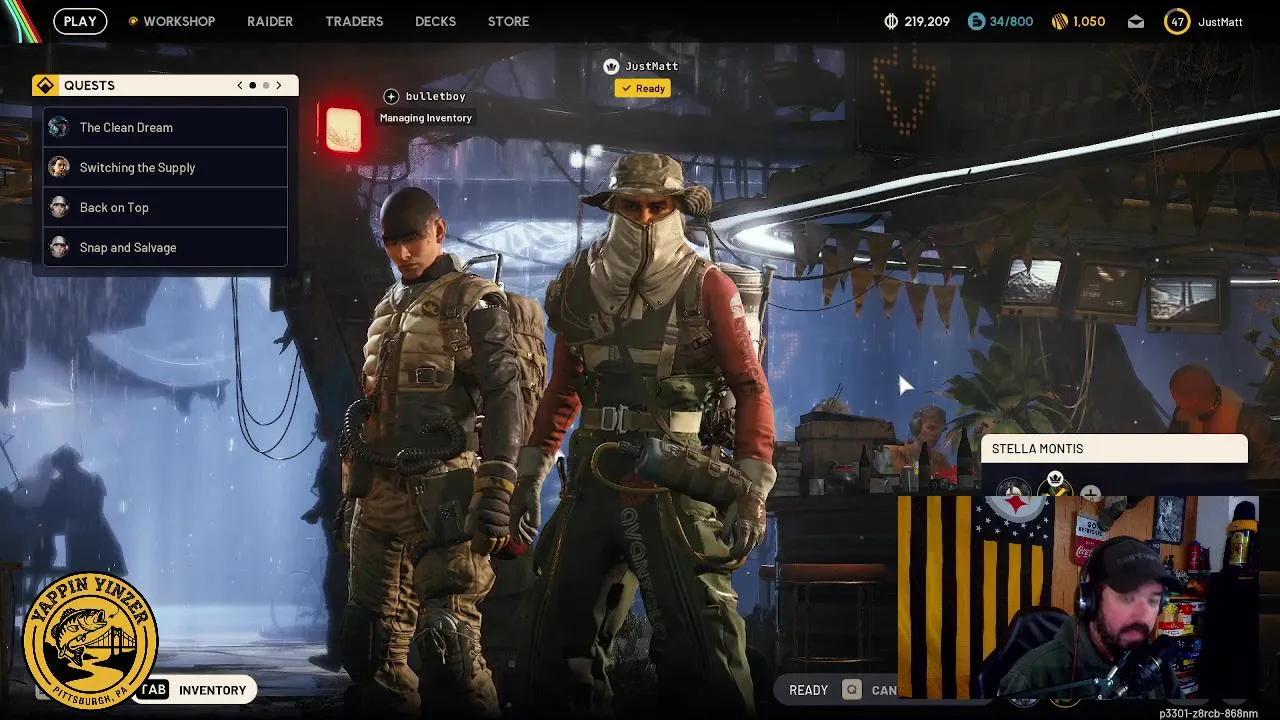Click the gold striped currency icon
Screen dimensions: 1280x720
pyautogui.click(x=1060, y=21)
